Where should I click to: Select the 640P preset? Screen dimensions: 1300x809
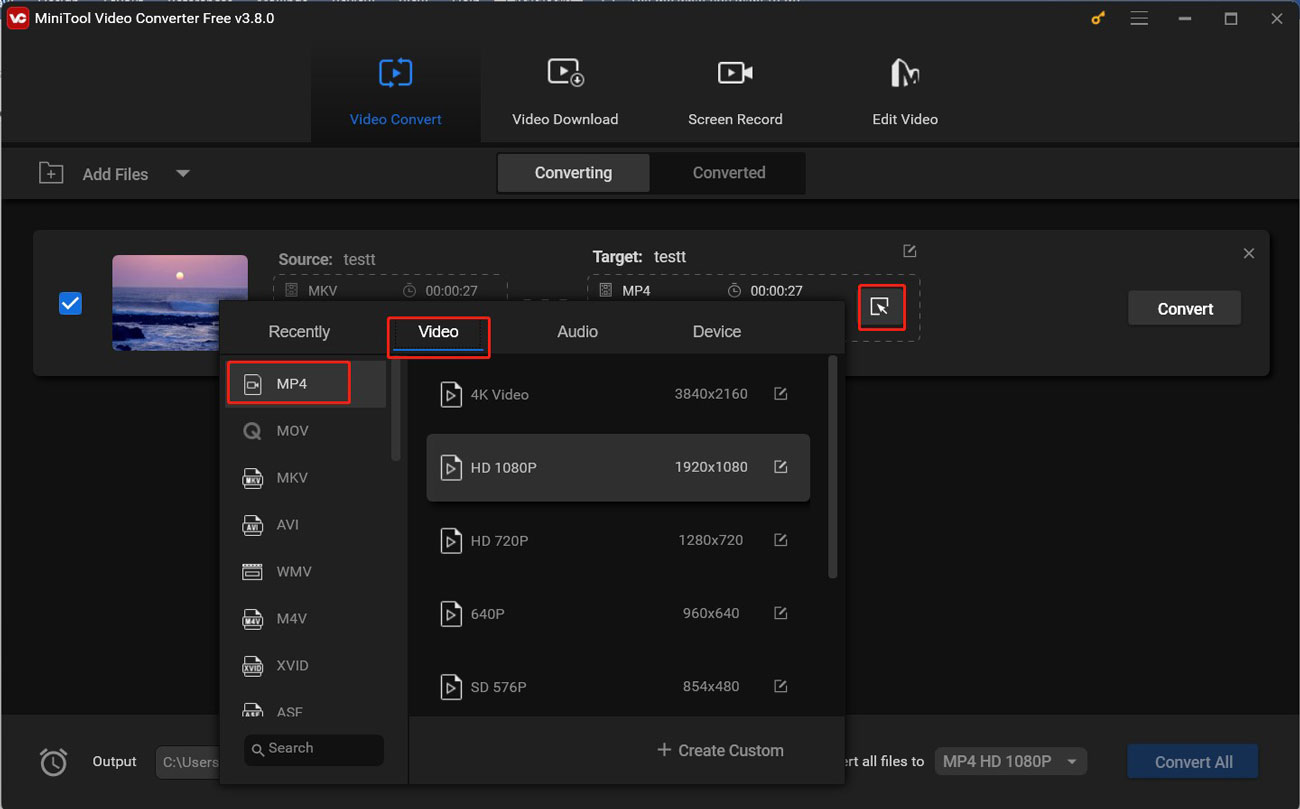pyautogui.click(x=618, y=613)
